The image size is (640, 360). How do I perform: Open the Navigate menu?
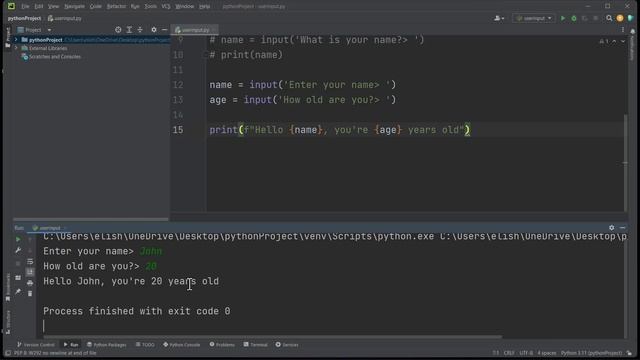click(74, 6)
